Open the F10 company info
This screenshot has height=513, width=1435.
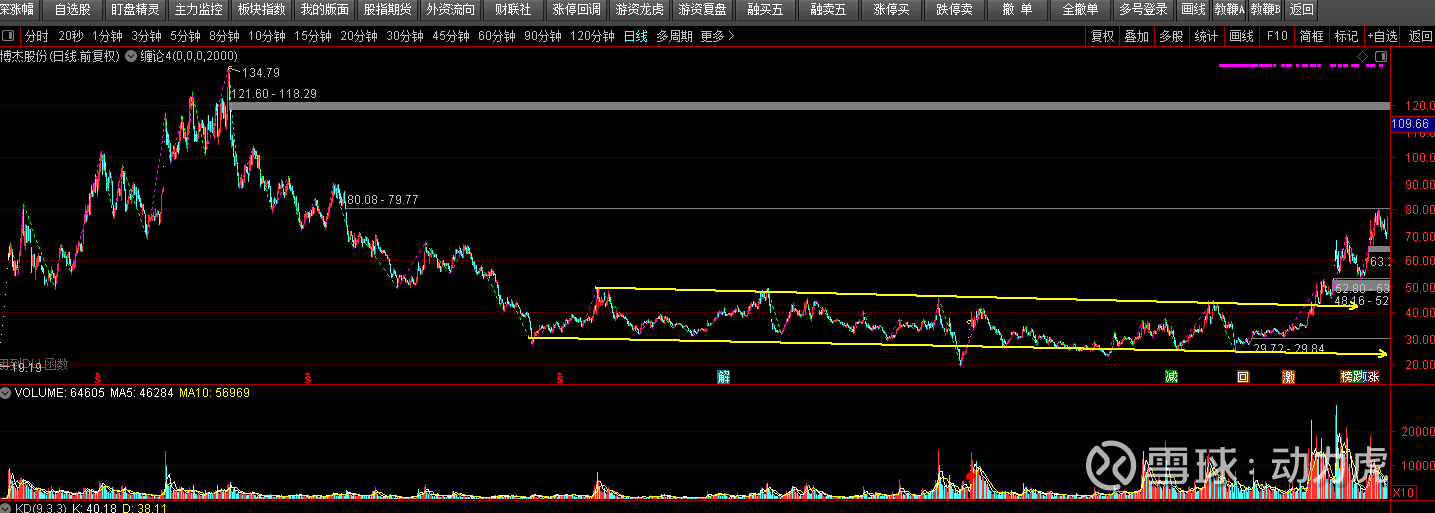point(1277,36)
